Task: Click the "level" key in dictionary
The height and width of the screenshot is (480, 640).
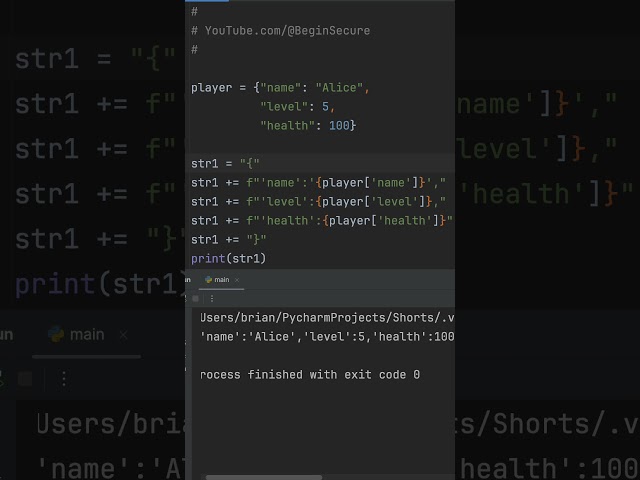Action: pyautogui.click(x=284, y=107)
